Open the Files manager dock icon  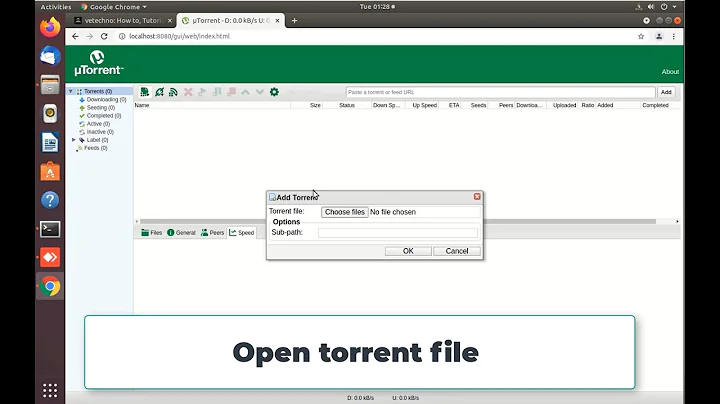(50, 85)
